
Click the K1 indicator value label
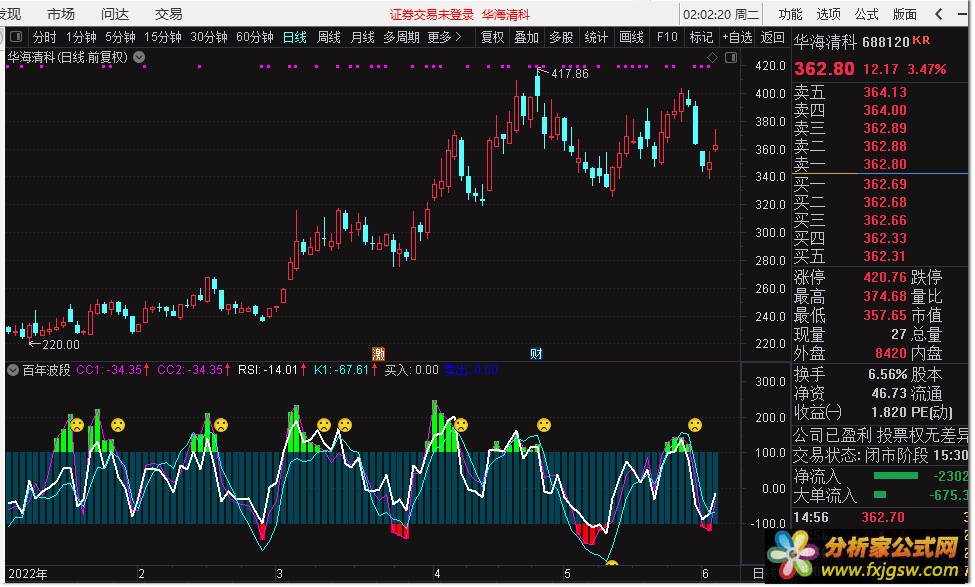pyautogui.click(x=345, y=370)
